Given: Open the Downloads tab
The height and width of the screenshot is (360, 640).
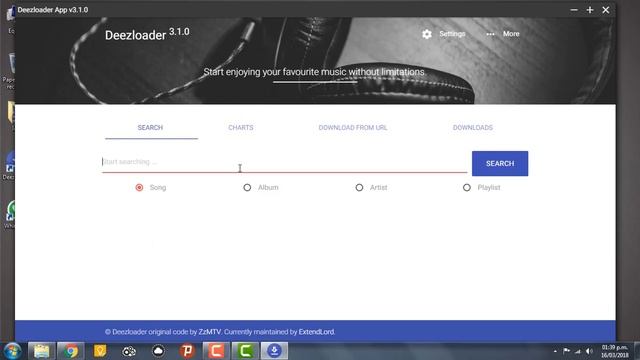Looking at the screenshot, I should coord(473,127).
